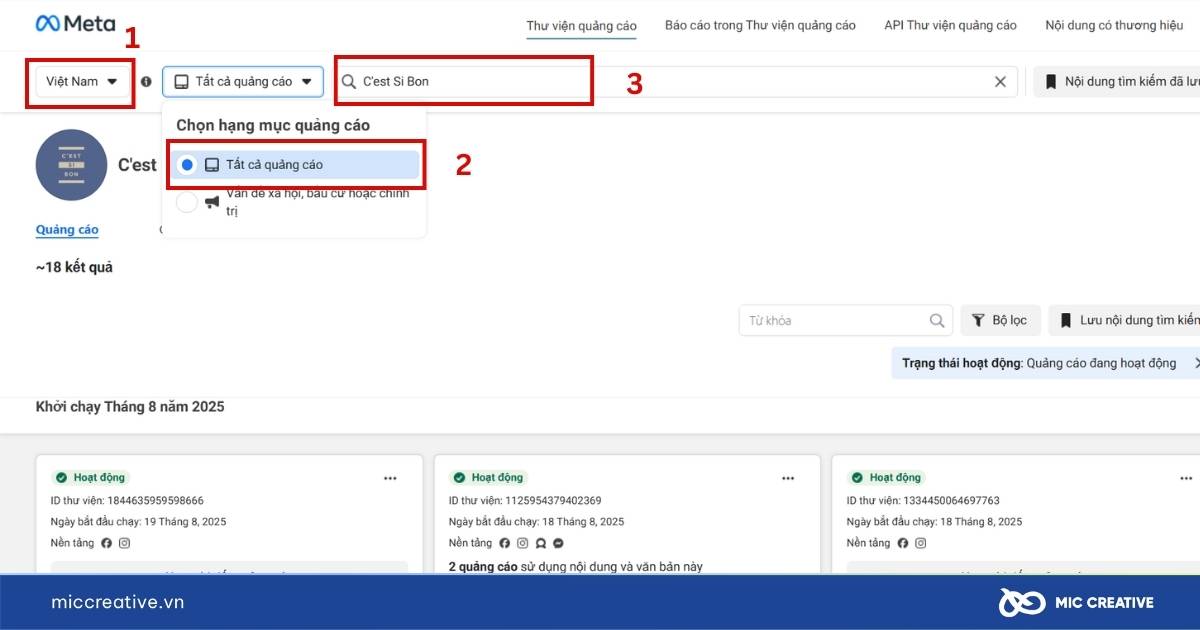Click Hoạt động status badge on ad 1844635959598666
1200x630 pixels.
(x=90, y=478)
